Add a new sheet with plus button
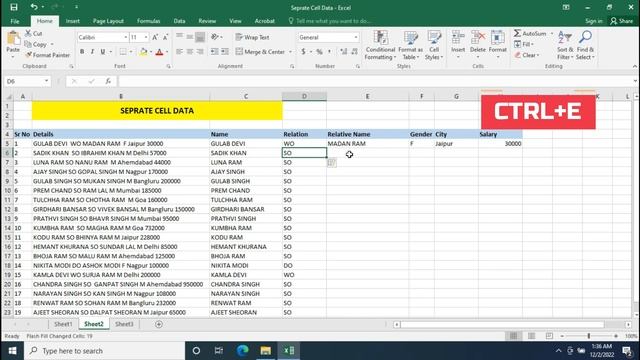This screenshot has width=640, height=360. [x=159, y=324]
